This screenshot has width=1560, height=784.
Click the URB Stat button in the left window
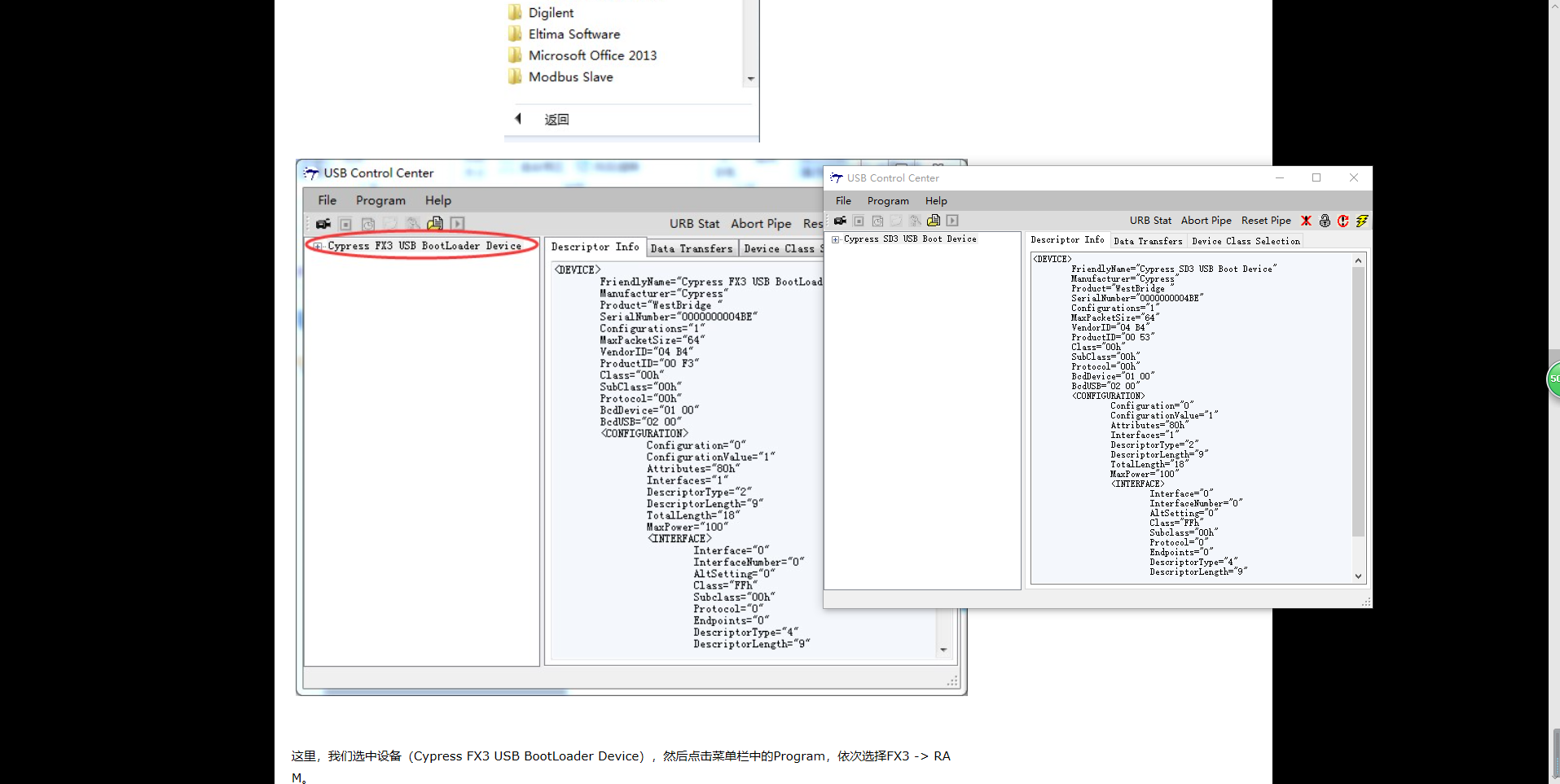[x=694, y=223]
